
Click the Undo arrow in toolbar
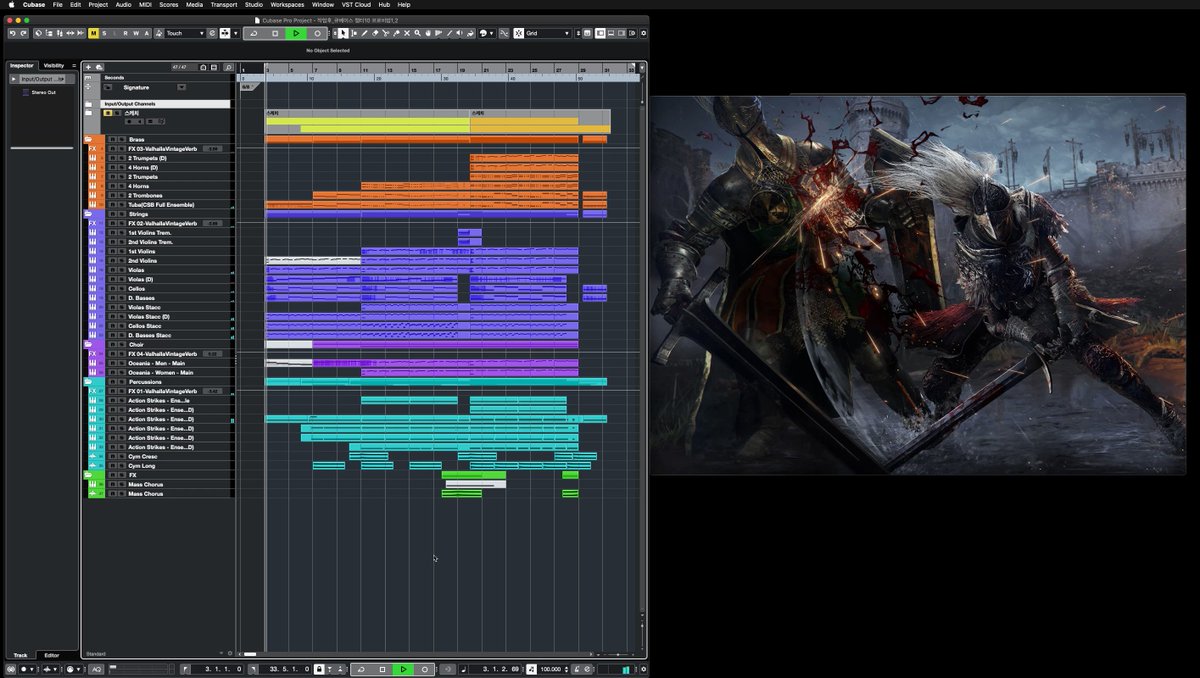(12, 33)
